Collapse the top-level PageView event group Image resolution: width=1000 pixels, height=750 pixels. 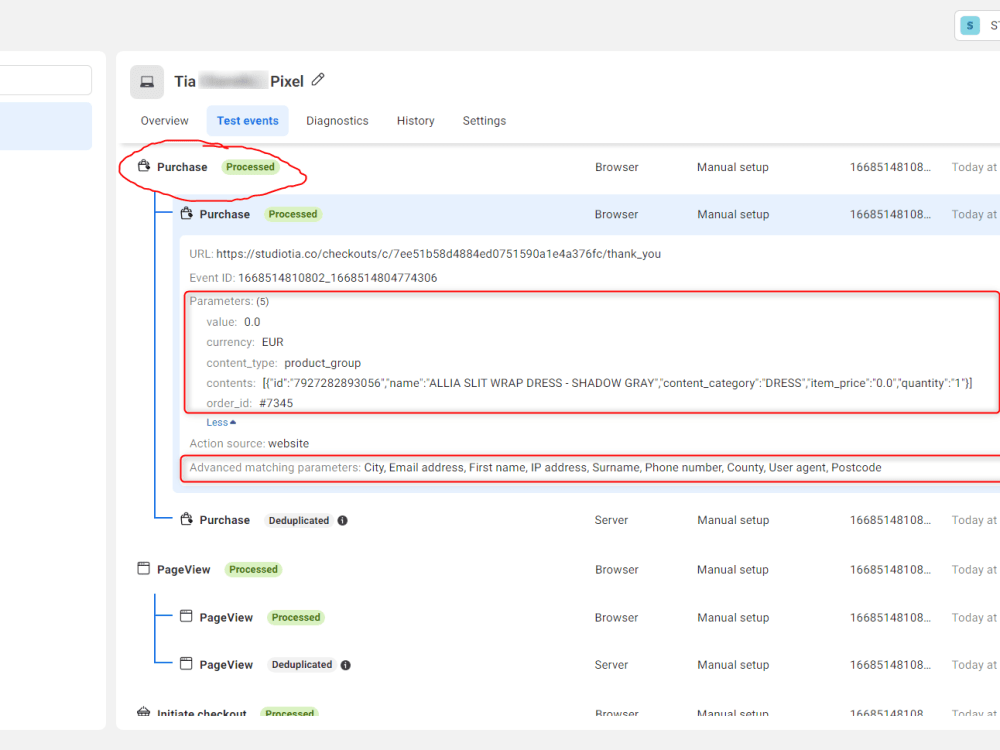tap(559, 570)
